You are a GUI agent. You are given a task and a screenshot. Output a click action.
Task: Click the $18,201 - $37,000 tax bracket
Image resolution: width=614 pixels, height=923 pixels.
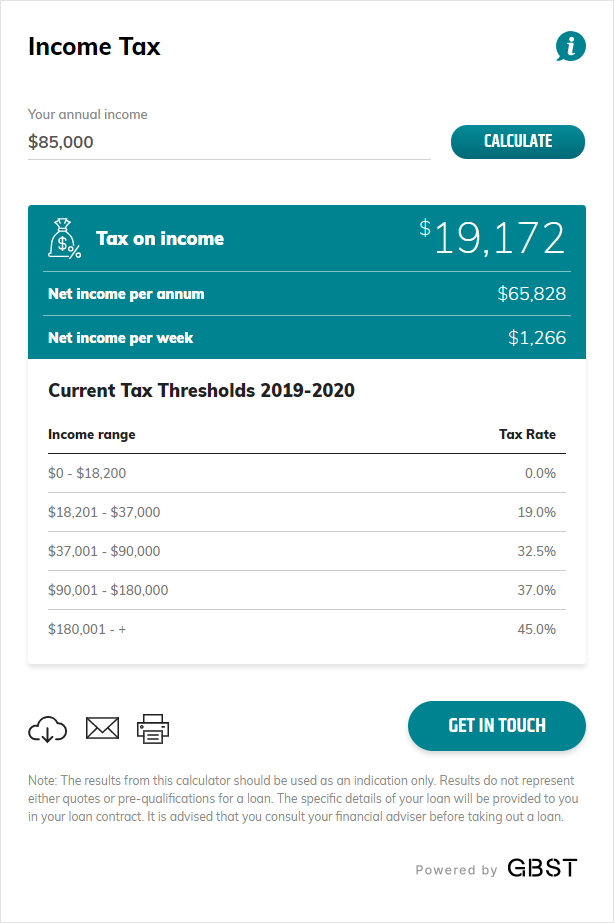pyautogui.click(x=307, y=512)
